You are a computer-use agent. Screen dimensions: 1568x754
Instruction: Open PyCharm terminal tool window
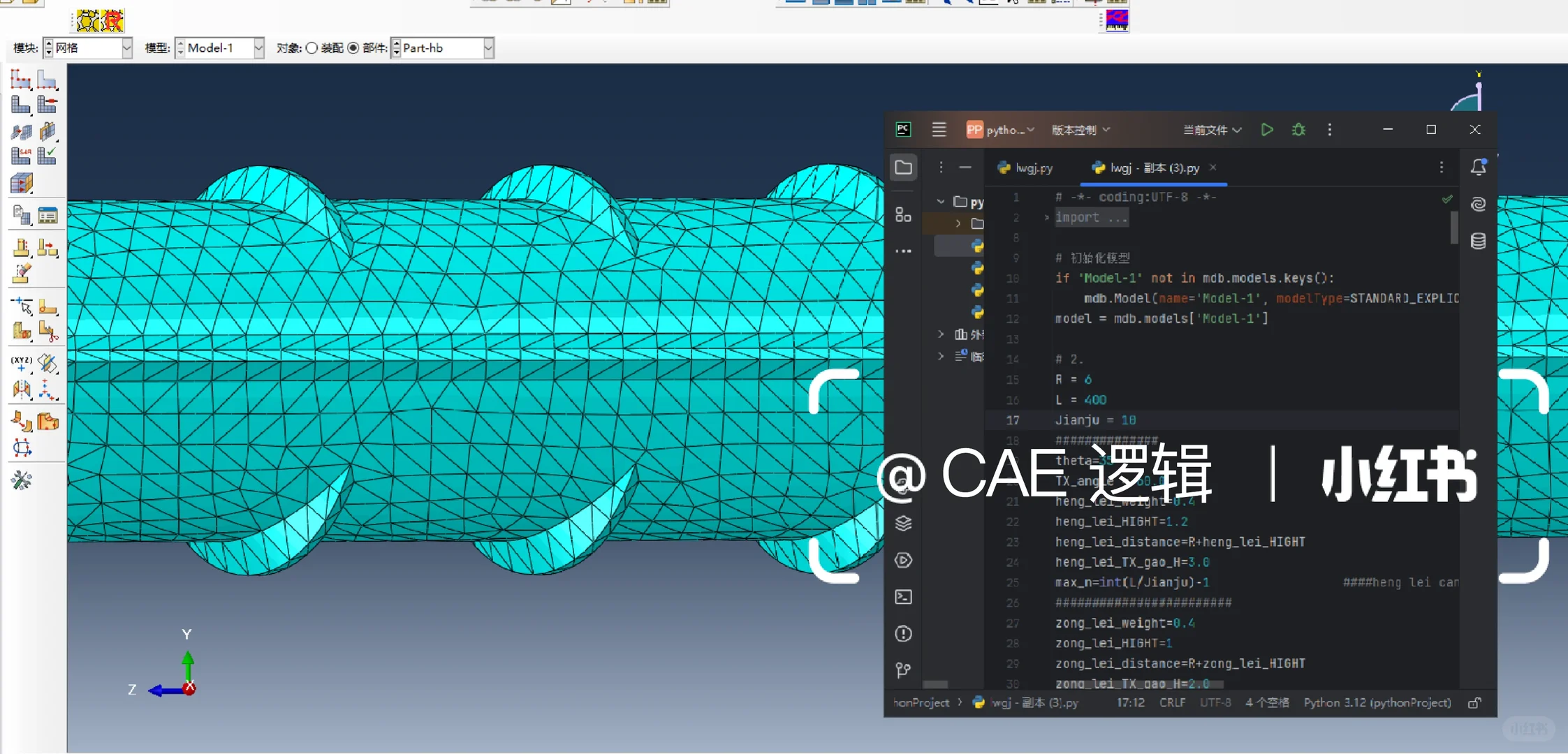coord(903,597)
